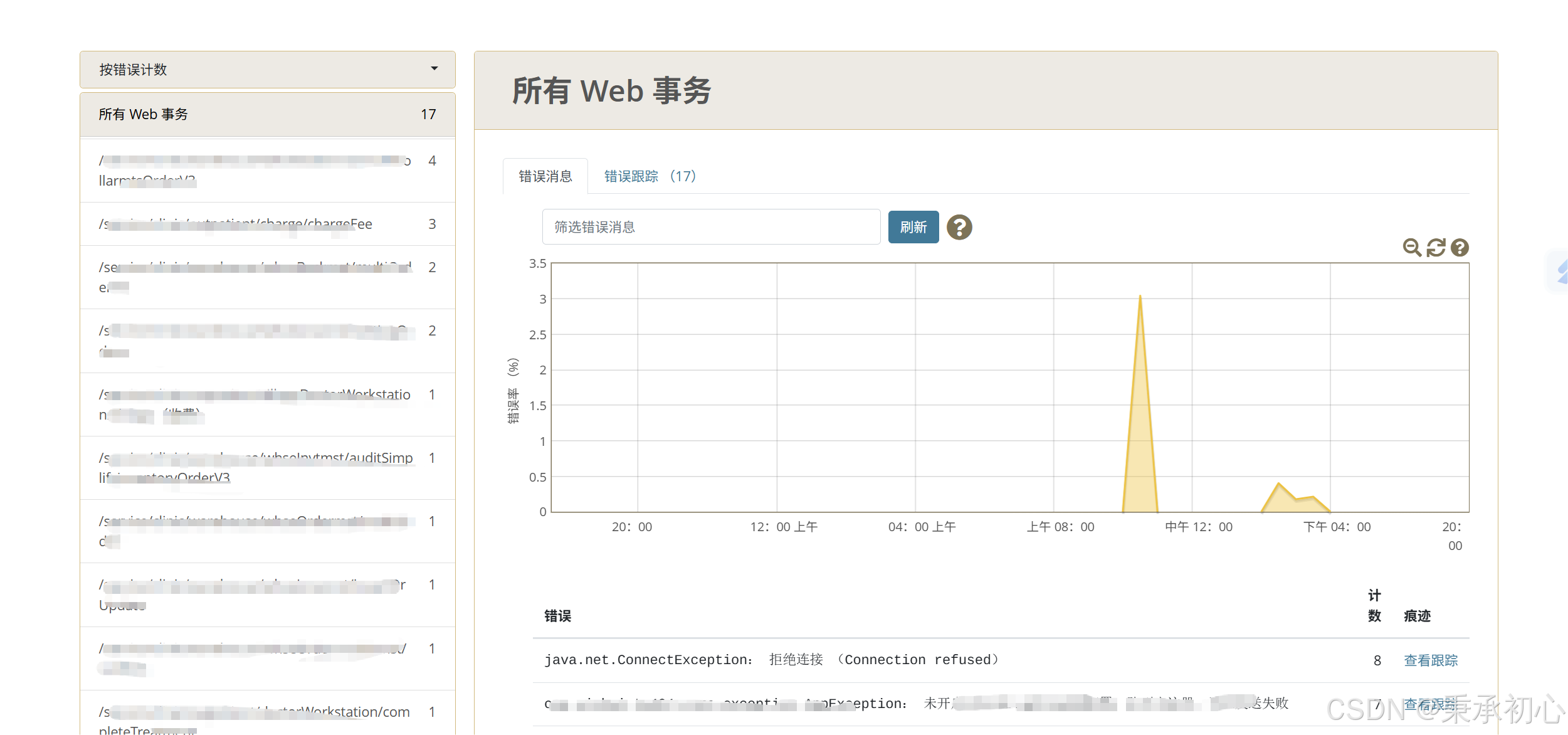The width and height of the screenshot is (1568, 735).
Task: Select the chargeFee transaction with 3 errors
Action: (x=267, y=224)
